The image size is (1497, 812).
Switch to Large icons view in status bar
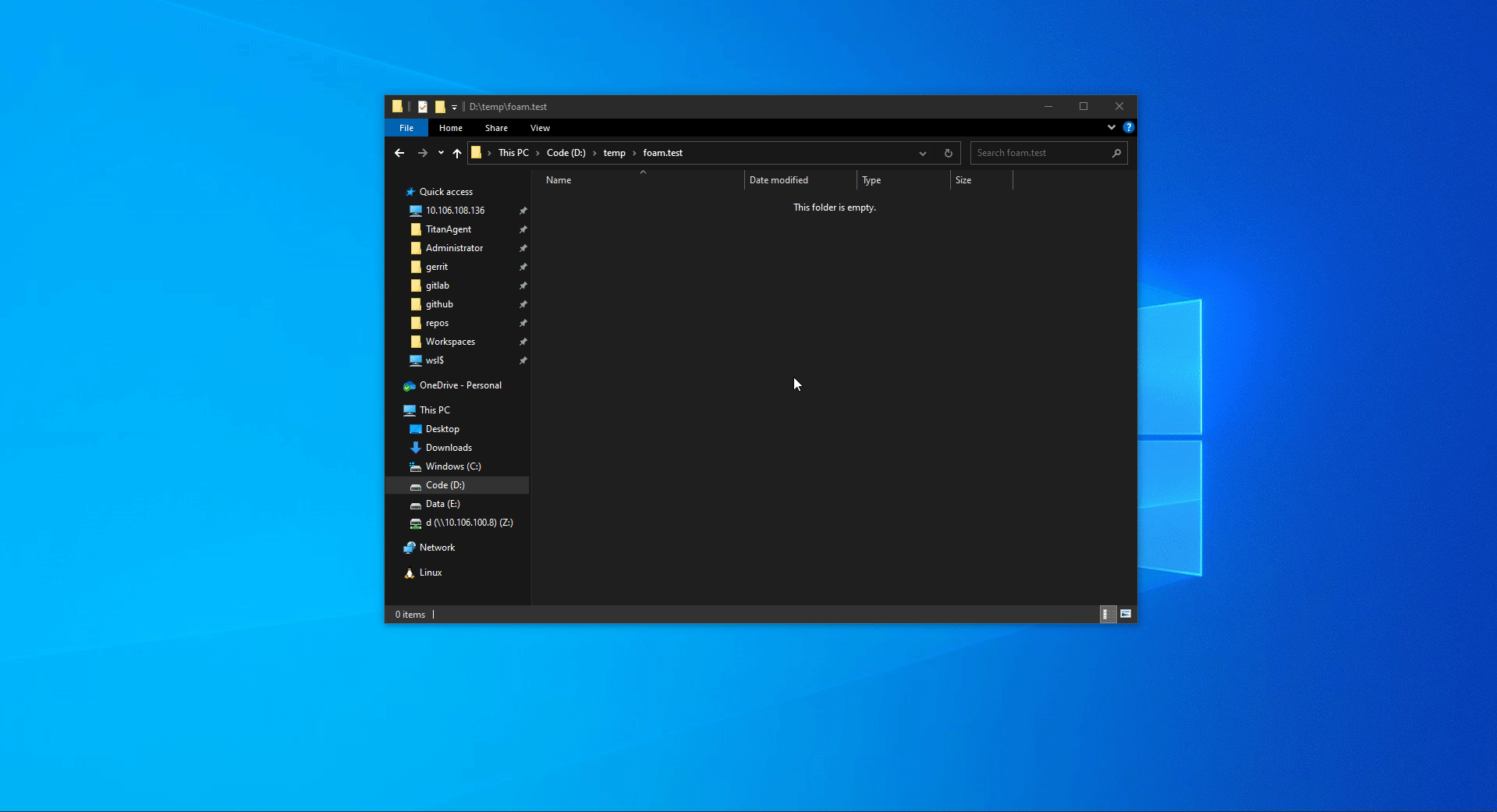click(x=1126, y=614)
